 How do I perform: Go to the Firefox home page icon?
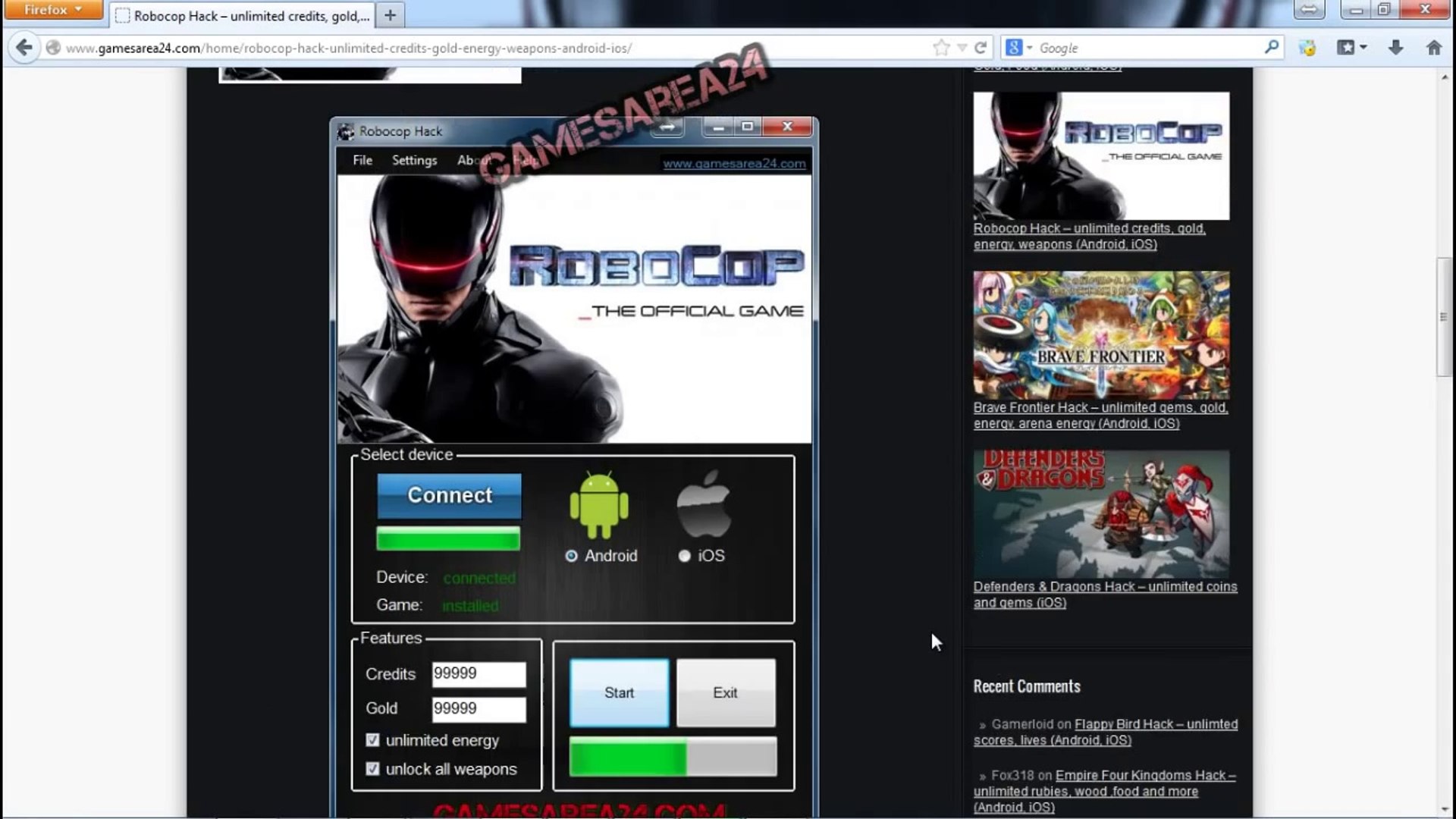(x=1433, y=48)
